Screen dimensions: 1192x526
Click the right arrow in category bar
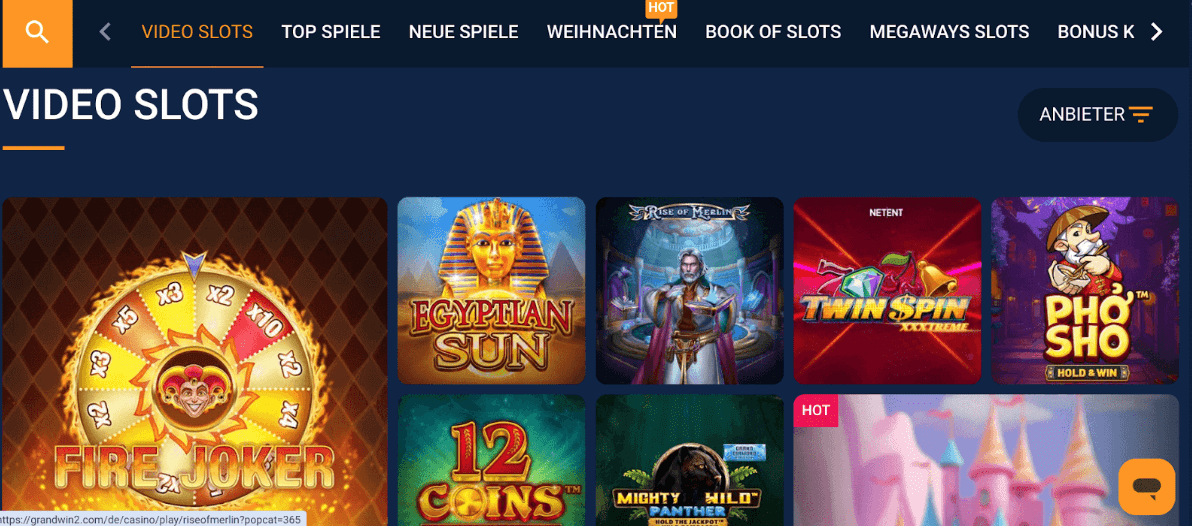1156,32
